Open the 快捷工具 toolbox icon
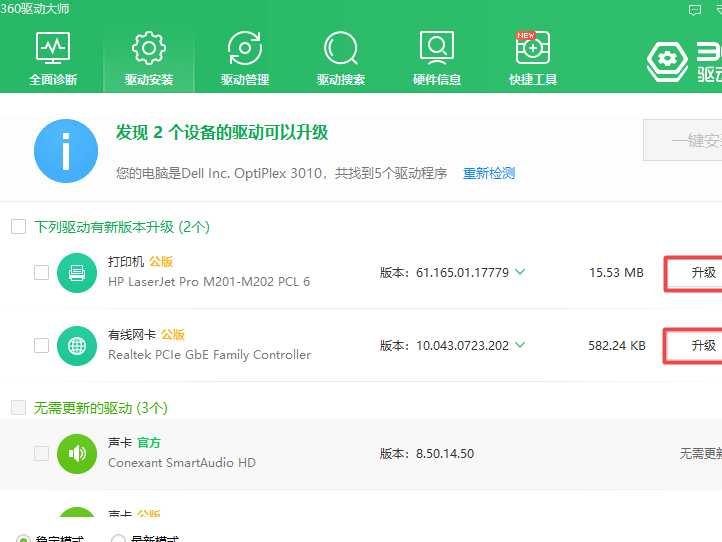This screenshot has height=542, width=722. coord(533,48)
